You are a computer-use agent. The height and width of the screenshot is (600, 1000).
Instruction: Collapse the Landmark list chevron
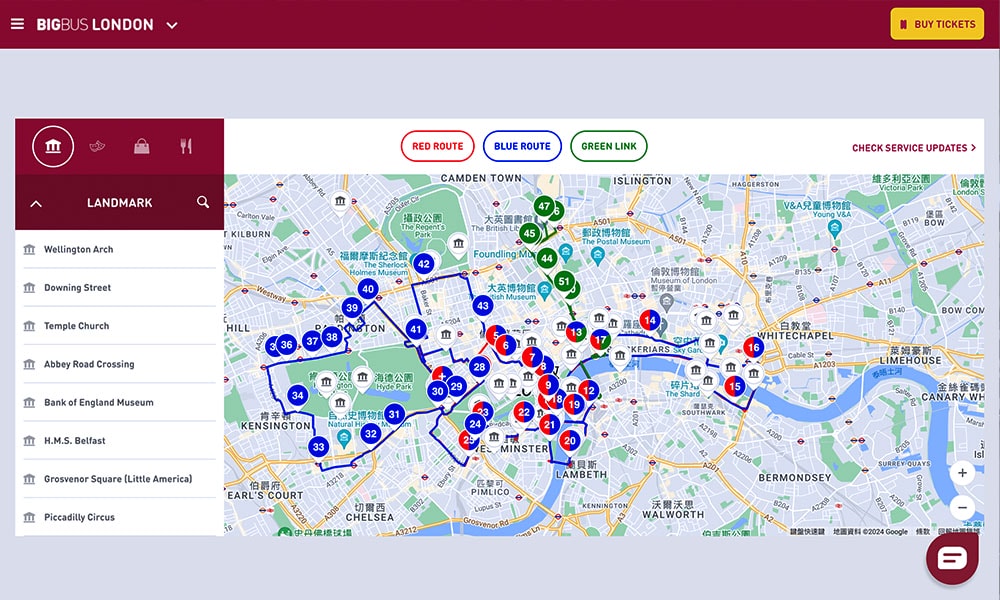coord(36,203)
